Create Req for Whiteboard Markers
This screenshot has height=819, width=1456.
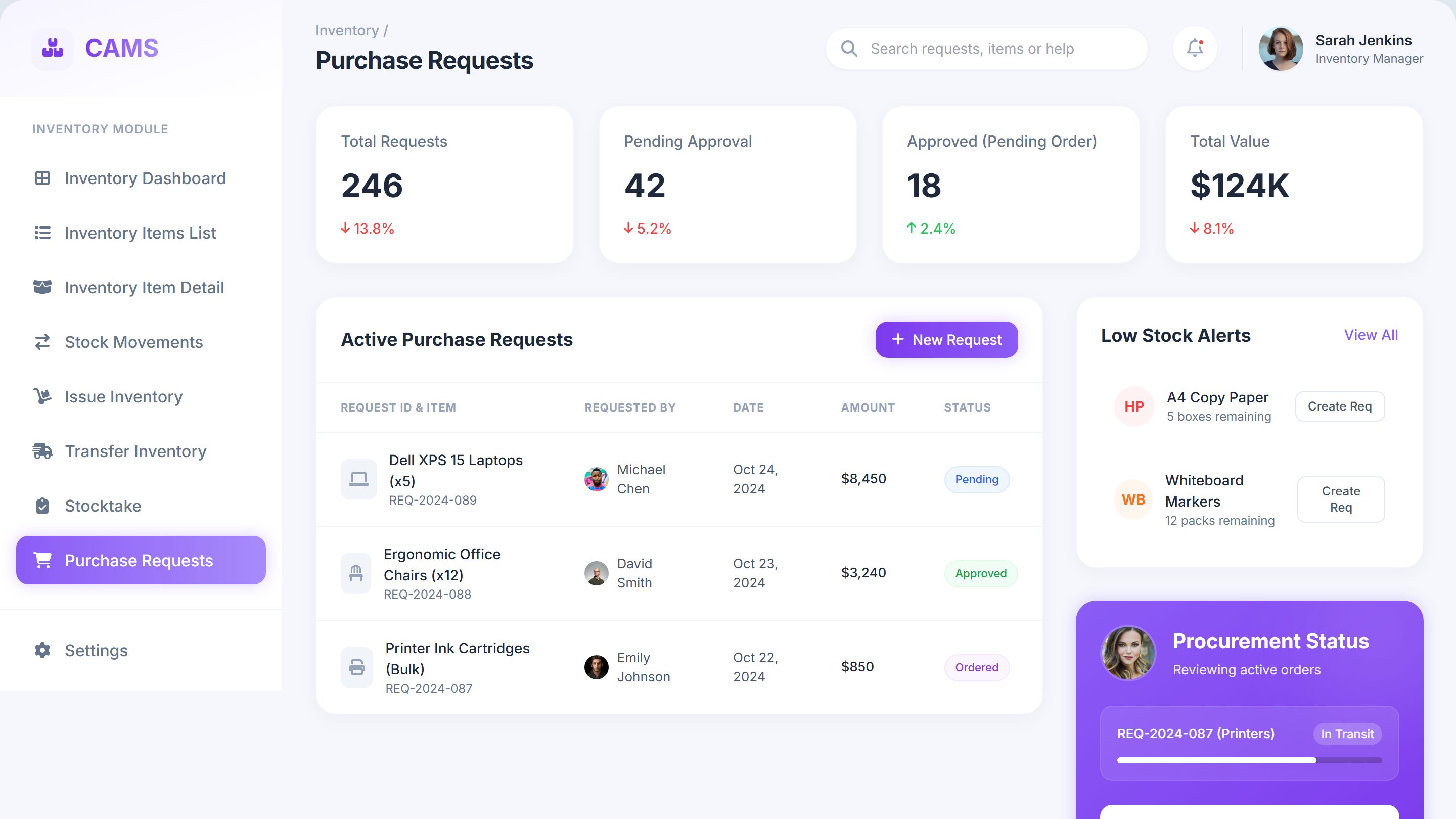pyautogui.click(x=1341, y=499)
